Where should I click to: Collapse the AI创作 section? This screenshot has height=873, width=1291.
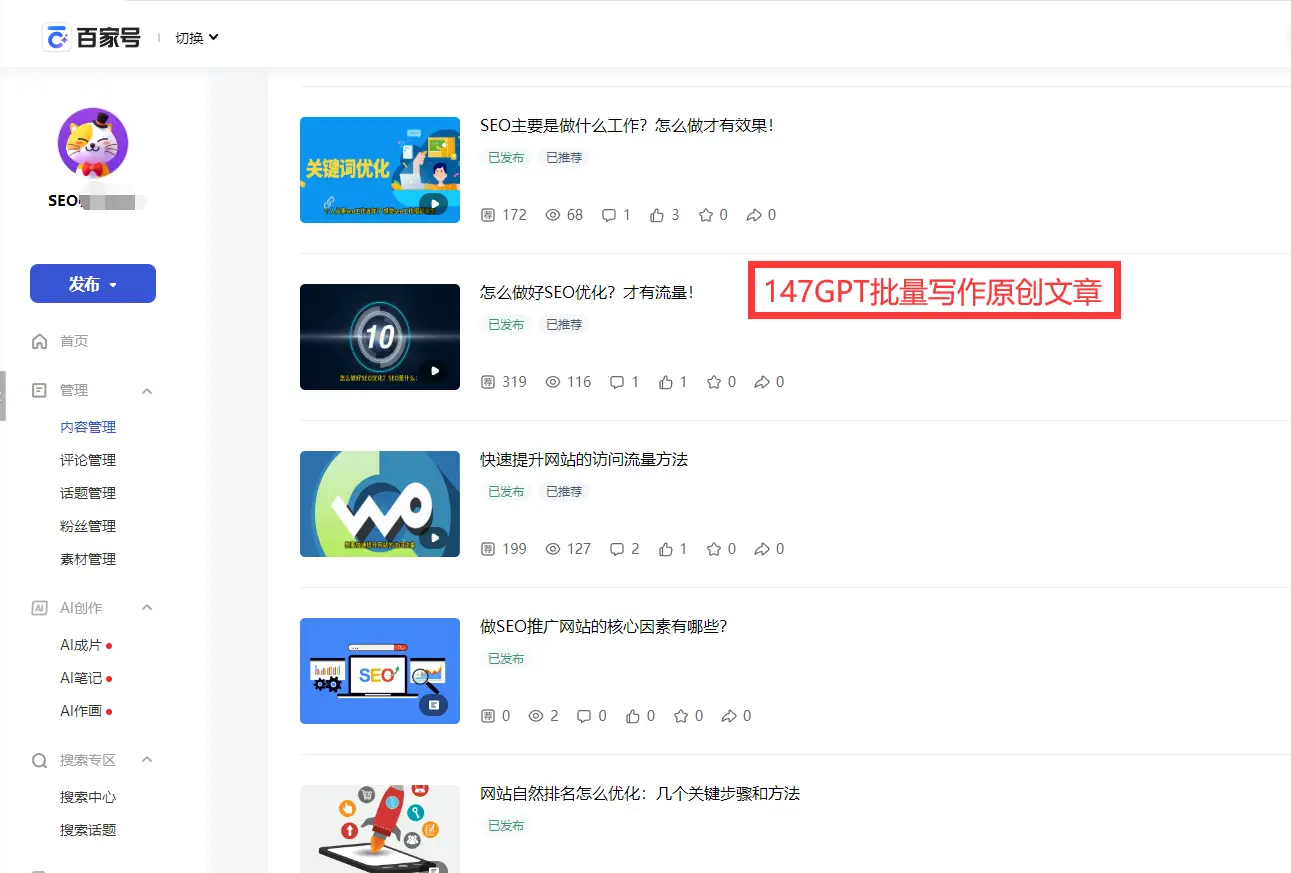[147, 607]
